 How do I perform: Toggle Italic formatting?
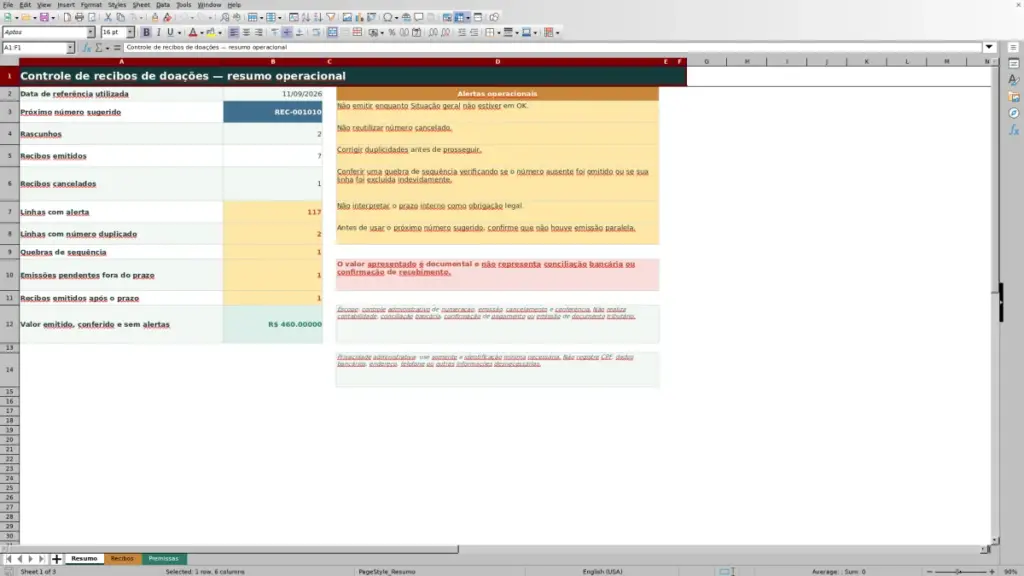point(158,33)
